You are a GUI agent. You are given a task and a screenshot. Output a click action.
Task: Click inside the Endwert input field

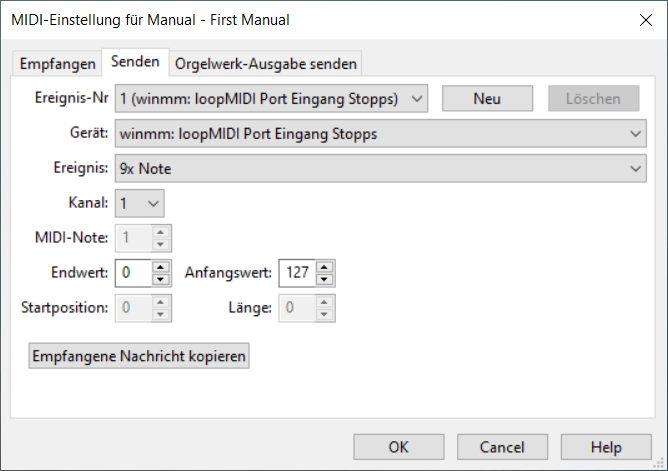click(x=133, y=272)
